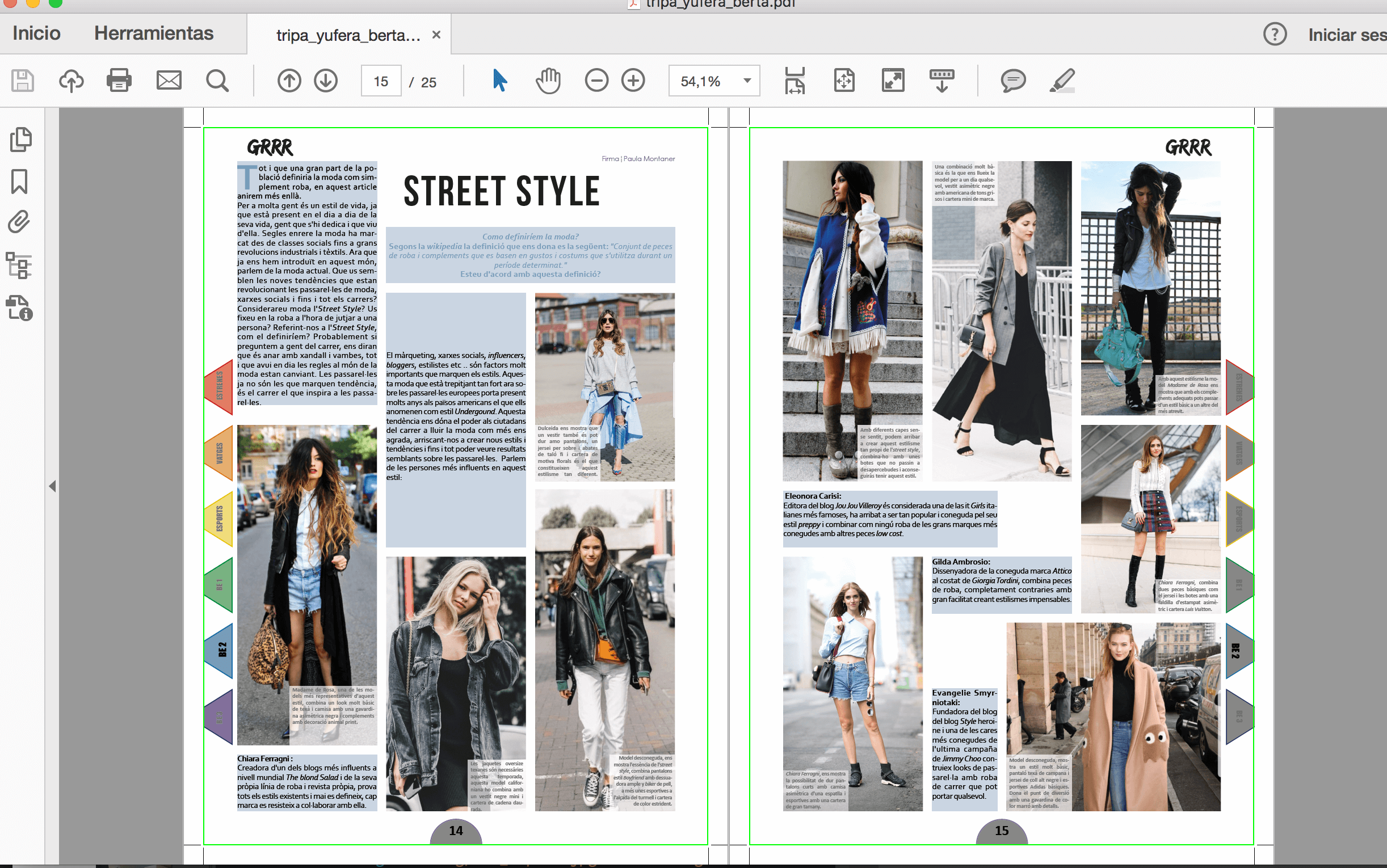
Task: Open attachments paperclip panel
Action: click(x=19, y=222)
